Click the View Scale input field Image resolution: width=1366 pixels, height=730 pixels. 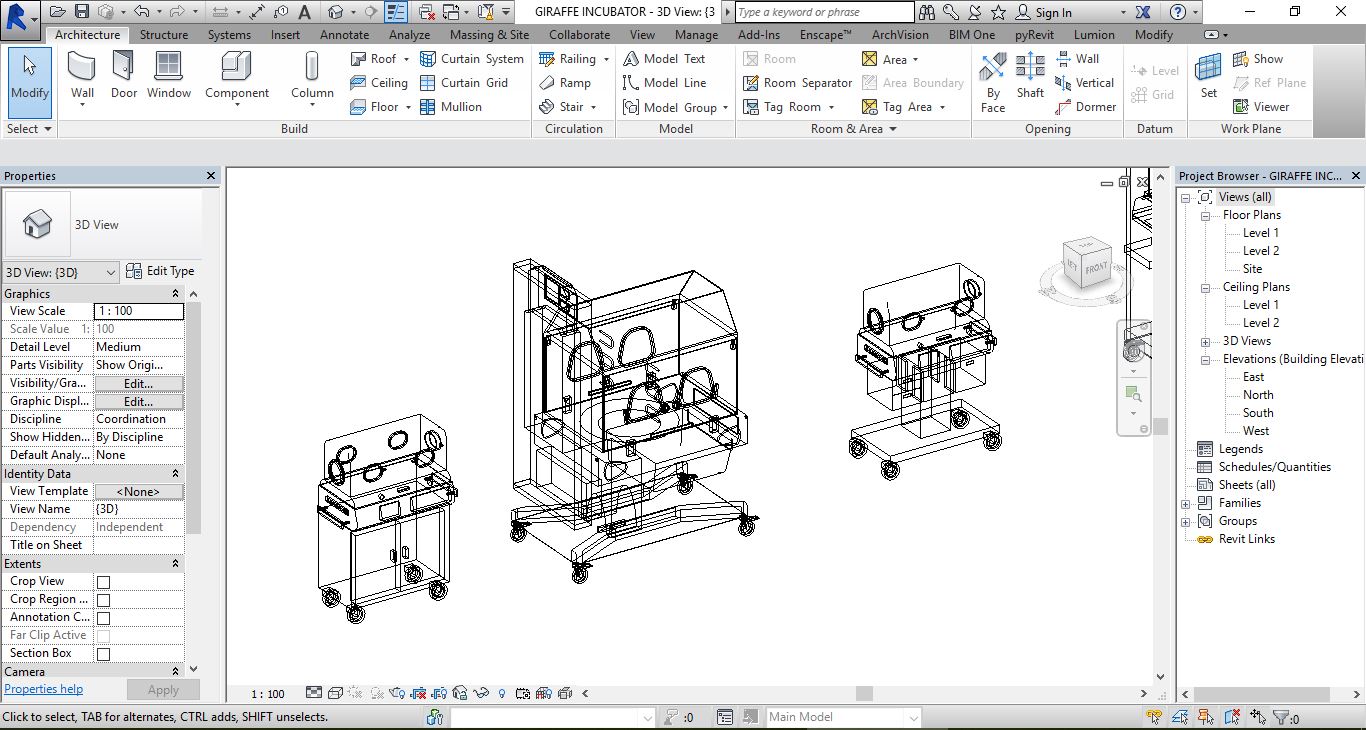click(139, 311)
